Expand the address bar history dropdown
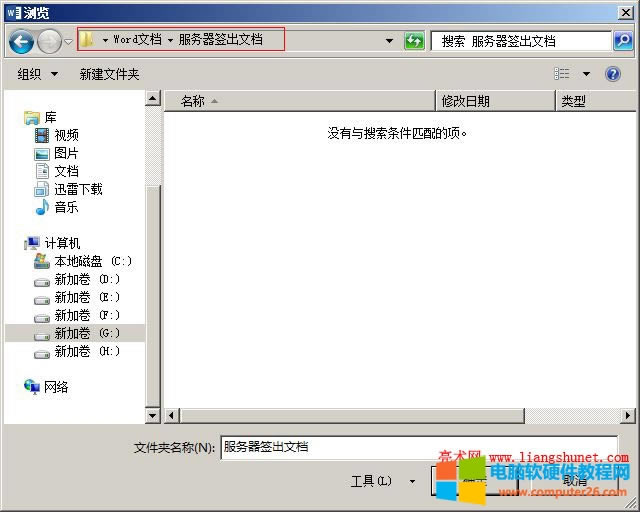This screenshot has width=640, height=512. coord(389,41)
